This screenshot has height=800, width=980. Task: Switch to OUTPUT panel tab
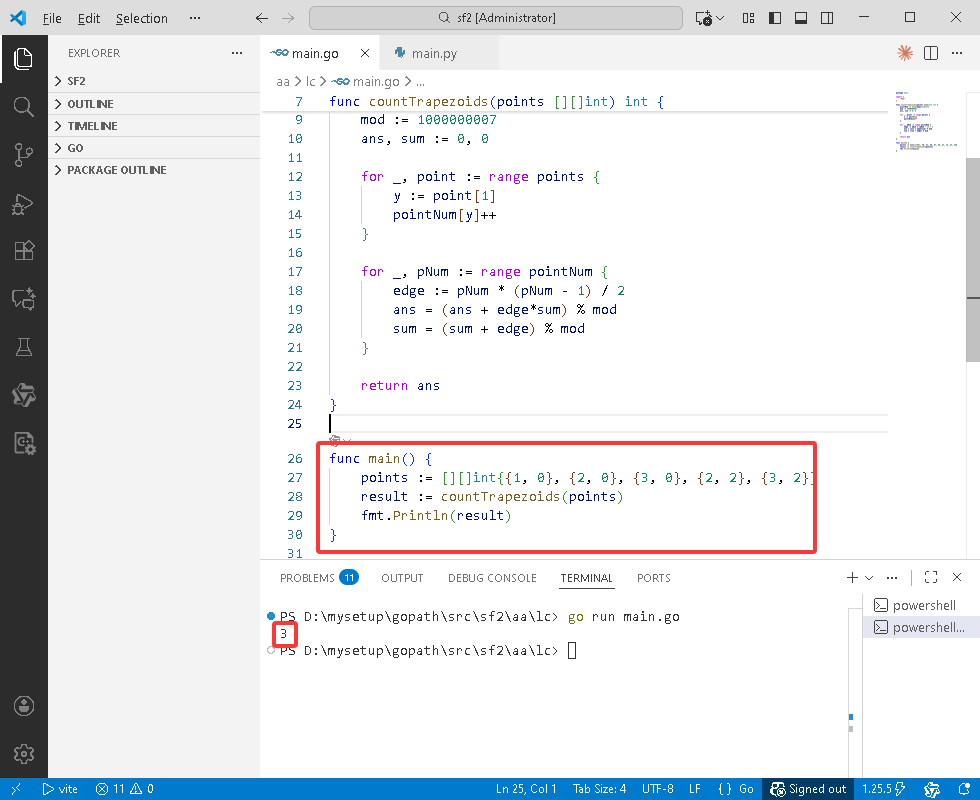coord(402,578)
